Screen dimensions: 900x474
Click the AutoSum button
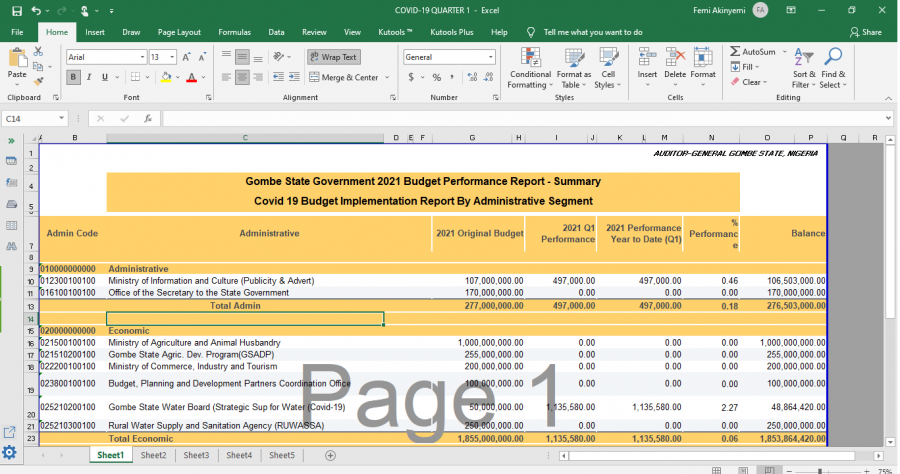point(752,52)
